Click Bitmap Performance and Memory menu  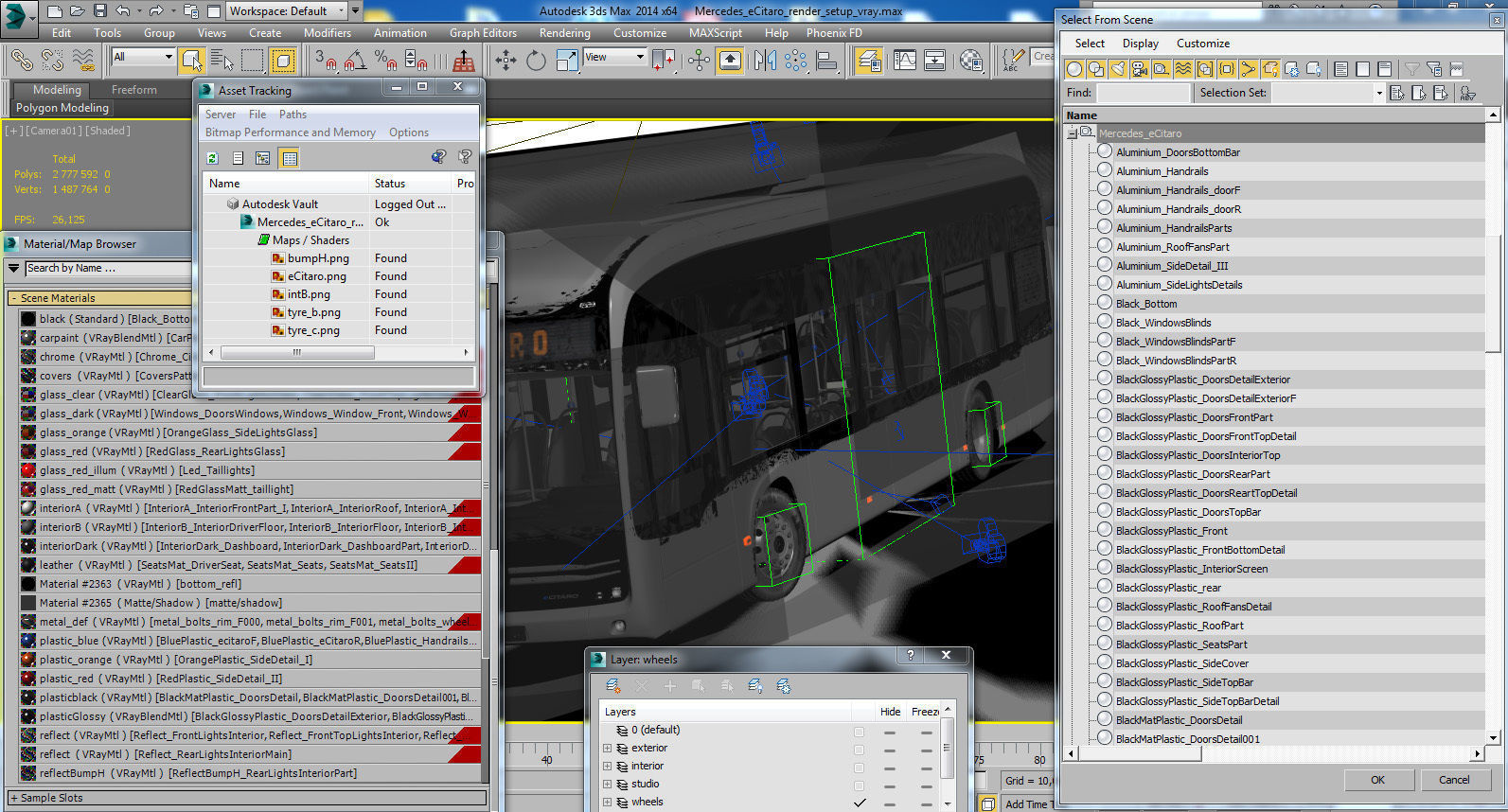point(291,132)
